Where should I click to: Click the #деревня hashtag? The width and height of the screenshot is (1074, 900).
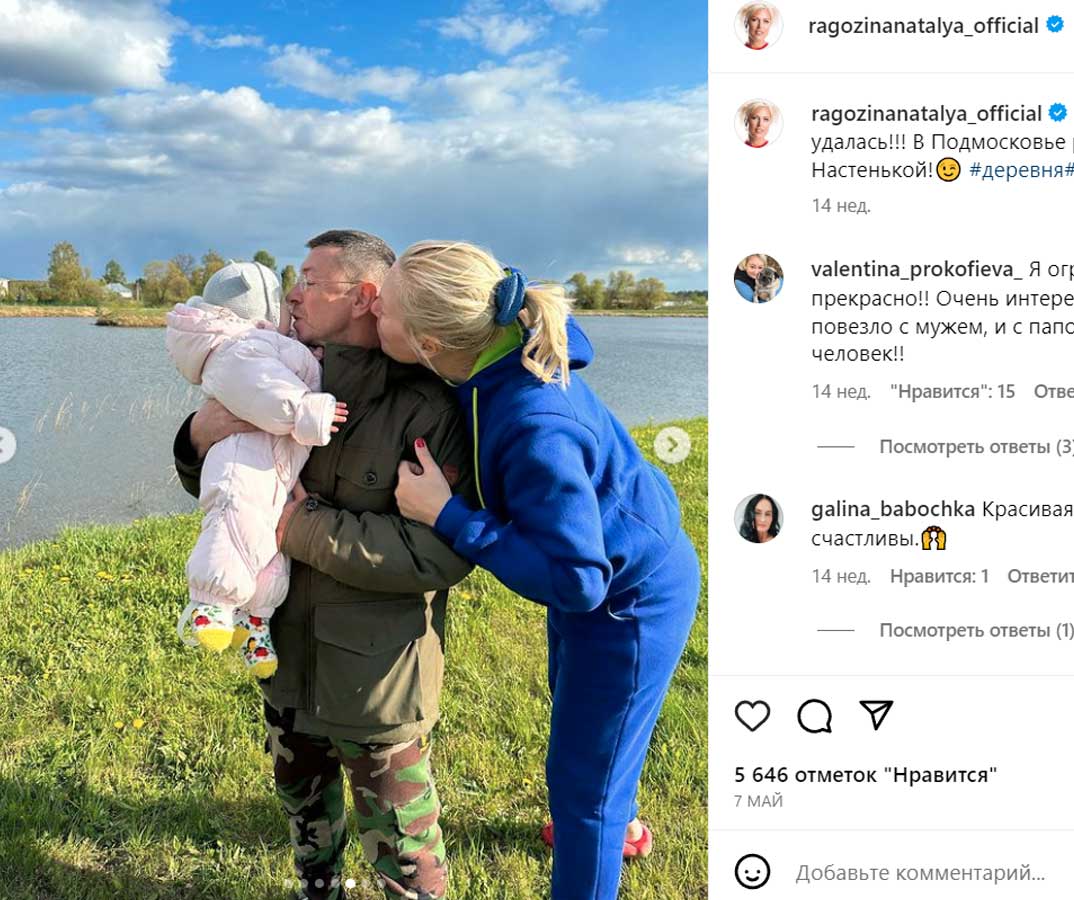pyautogui.click(x=1016, y=170)
